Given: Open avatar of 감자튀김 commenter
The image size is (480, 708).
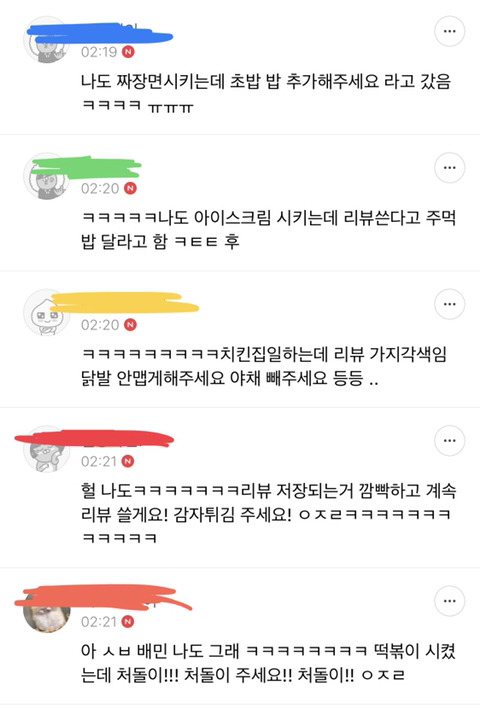Looking at the screenshot, I should (x=47, y=449).
